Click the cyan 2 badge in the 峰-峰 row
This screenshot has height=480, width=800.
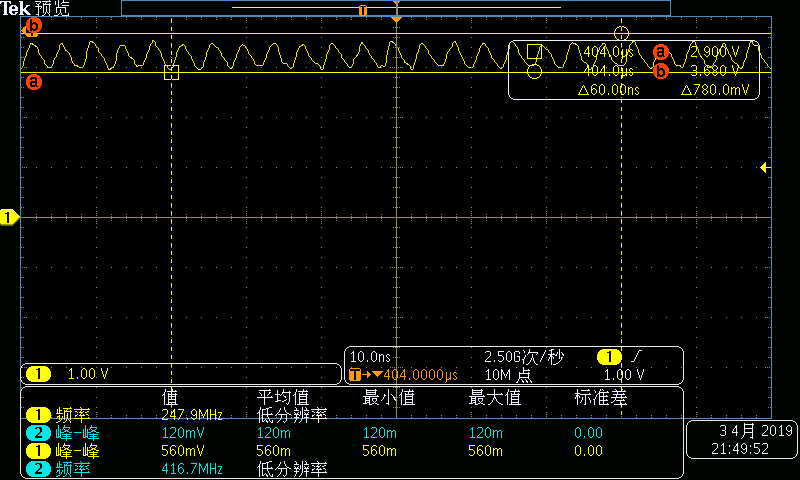click(38, 433)
